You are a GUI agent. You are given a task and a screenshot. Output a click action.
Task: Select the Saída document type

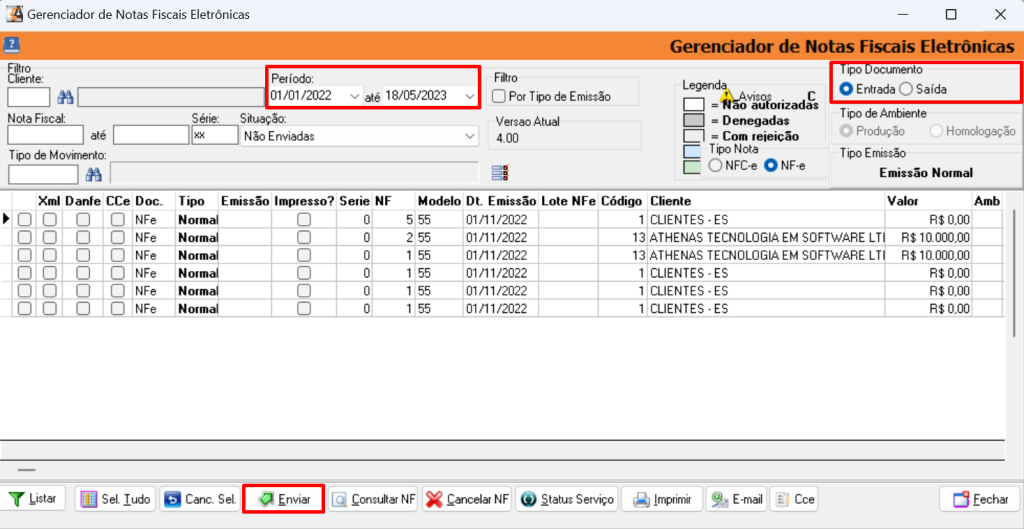click(x=906, y=89)
